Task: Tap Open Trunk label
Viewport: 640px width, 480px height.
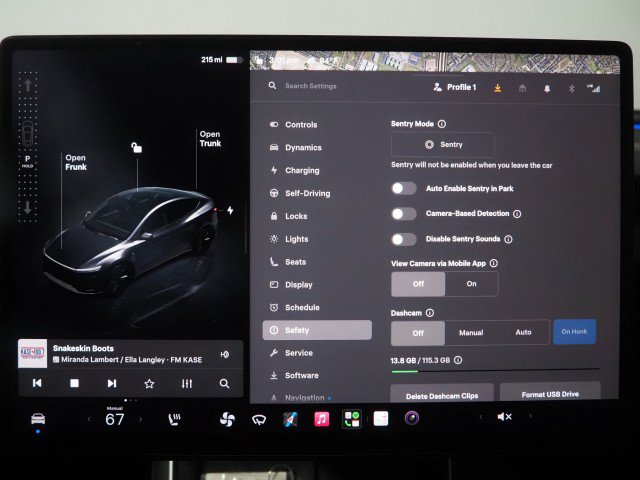Action: click(210, 139)
